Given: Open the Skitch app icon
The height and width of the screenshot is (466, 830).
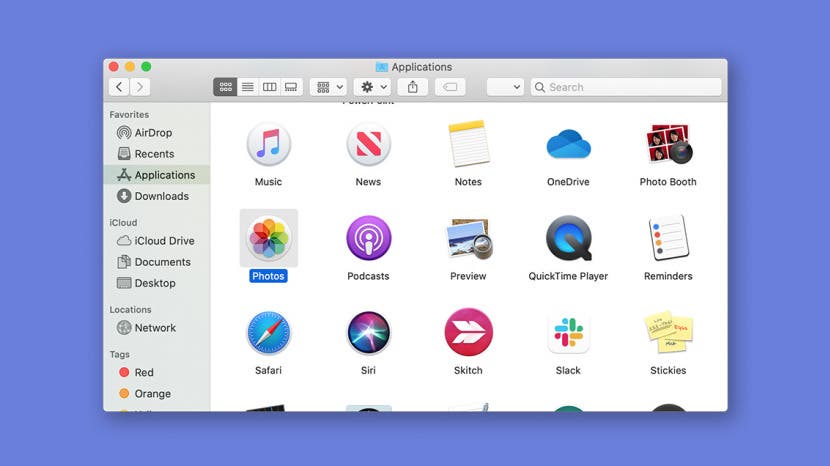Looking at the screenshot, I should (x=468, y=332).
